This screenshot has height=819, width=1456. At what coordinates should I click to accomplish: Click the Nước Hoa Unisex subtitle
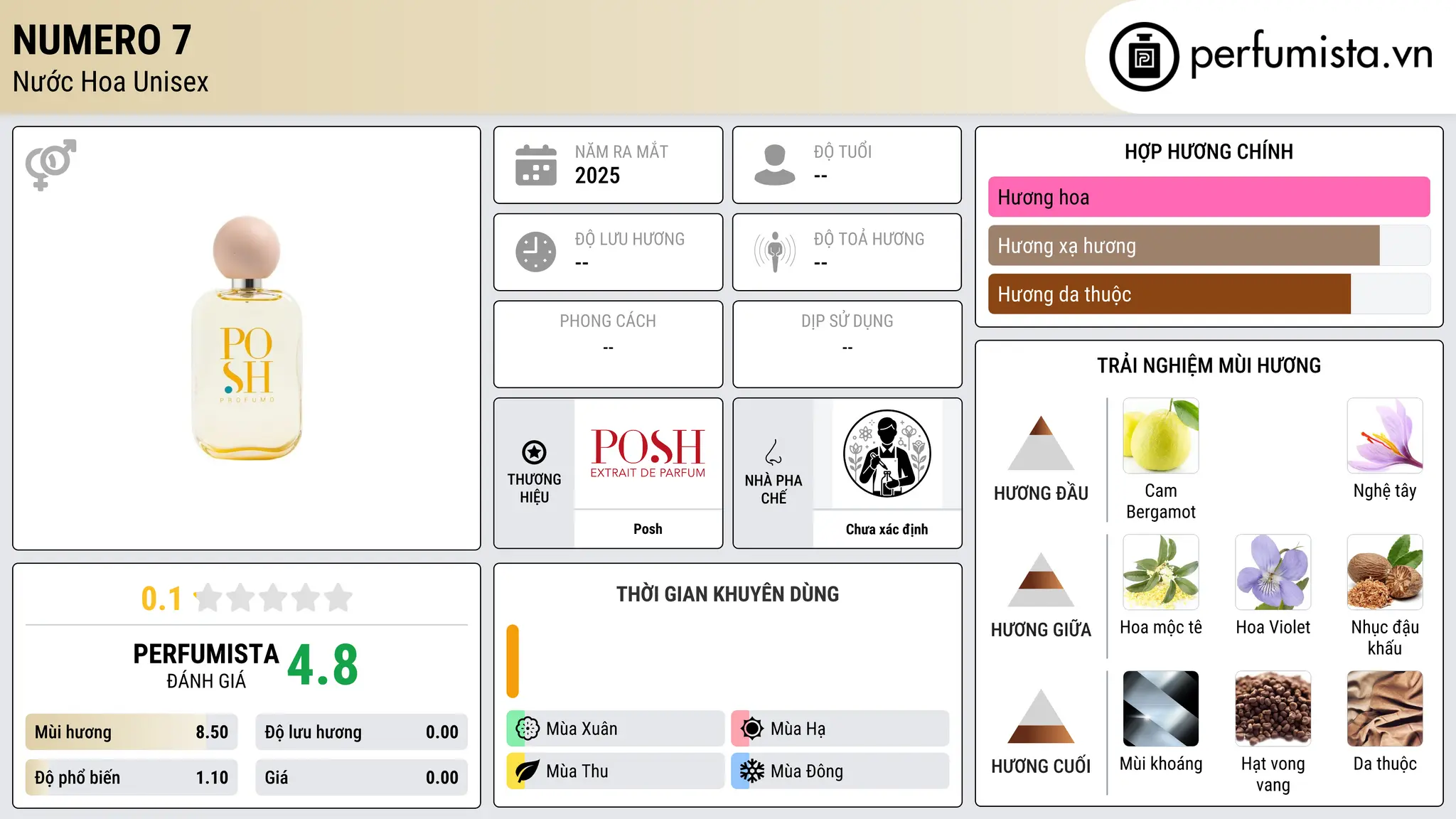111,82
